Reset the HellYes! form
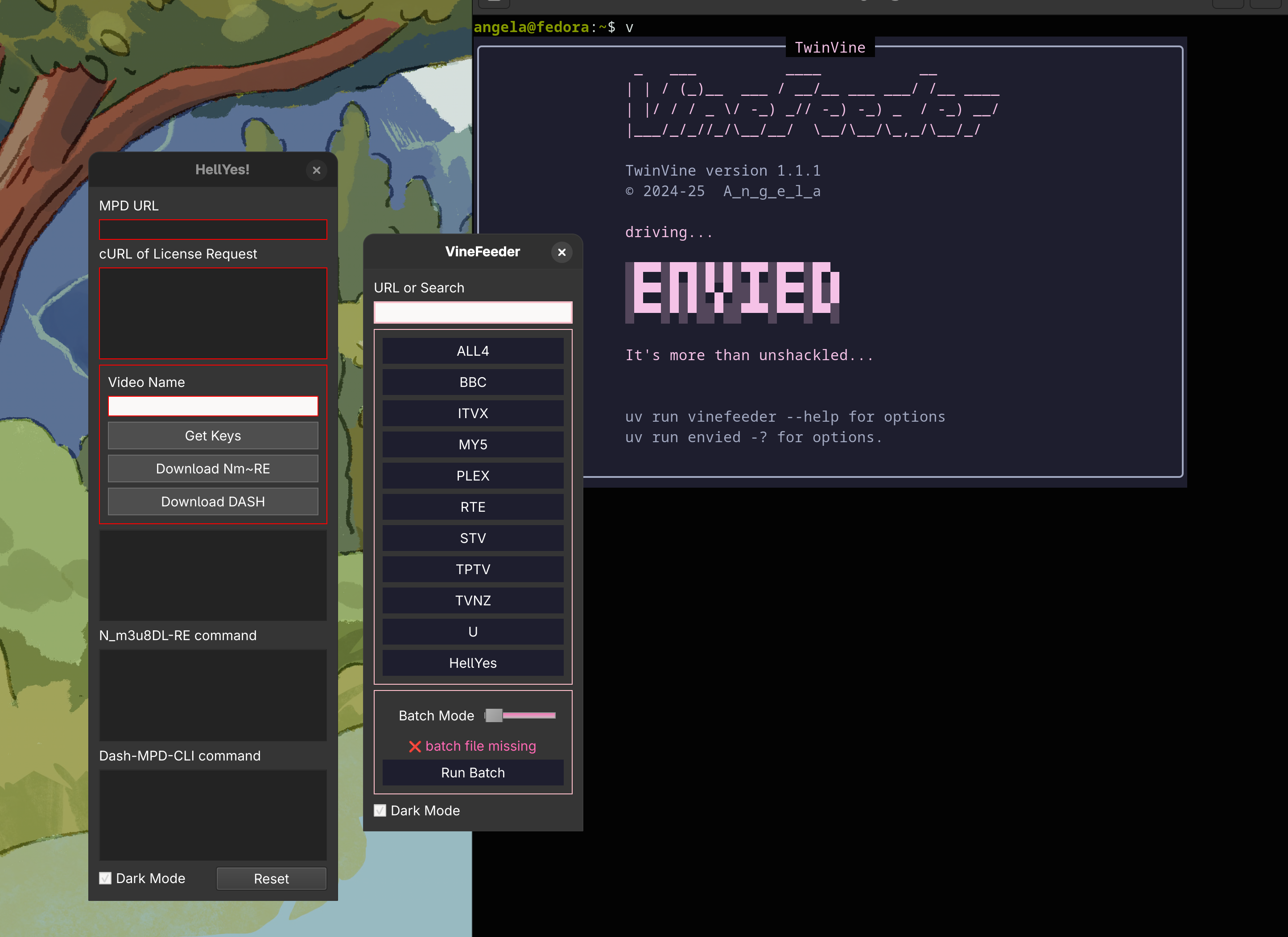This screenshot has height=937, width=1288. click(271, 879)
